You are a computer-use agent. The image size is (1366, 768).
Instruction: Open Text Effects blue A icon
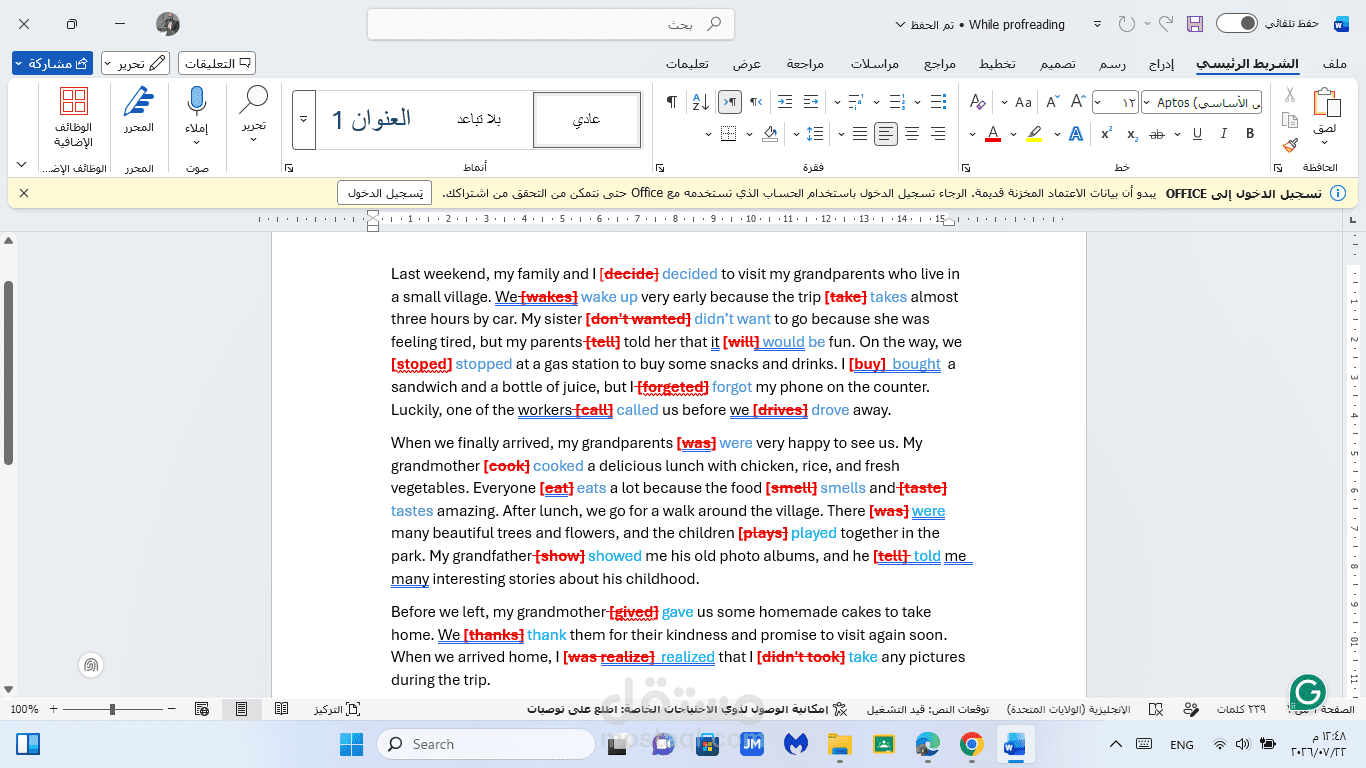coord(1076,134)
